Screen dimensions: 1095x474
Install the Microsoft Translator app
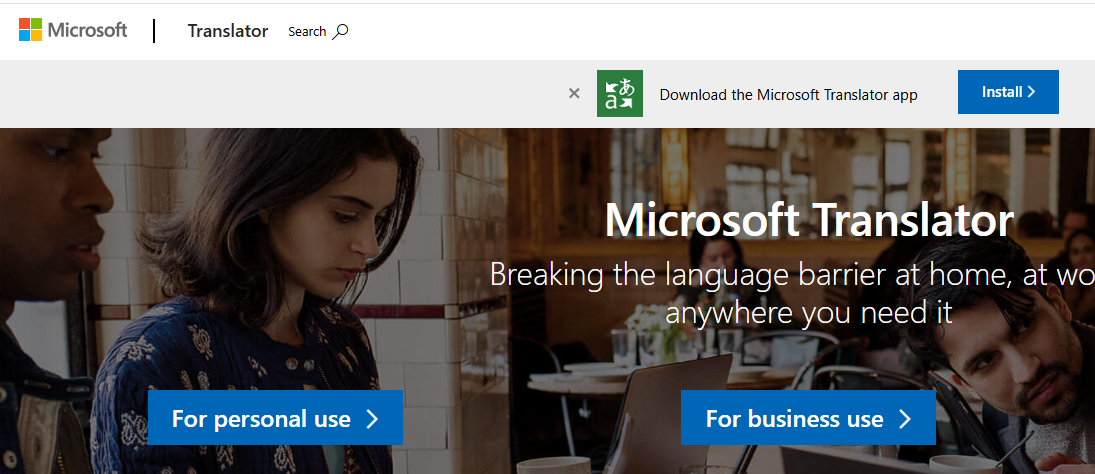coord(1008,91)
